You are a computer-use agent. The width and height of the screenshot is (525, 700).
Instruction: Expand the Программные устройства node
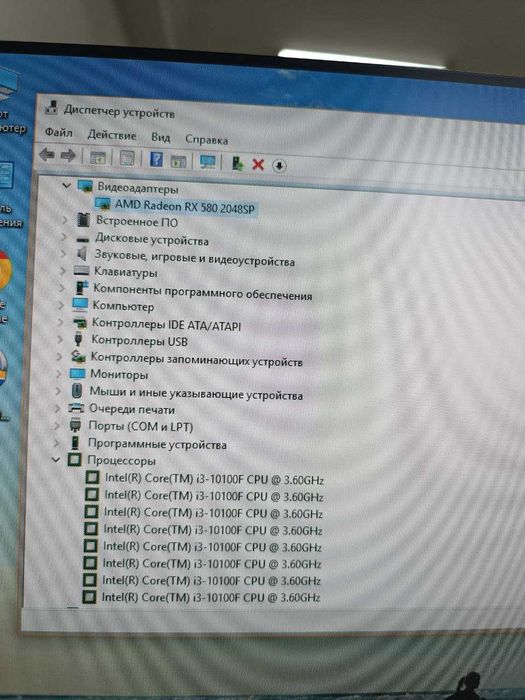coord(56,442)
